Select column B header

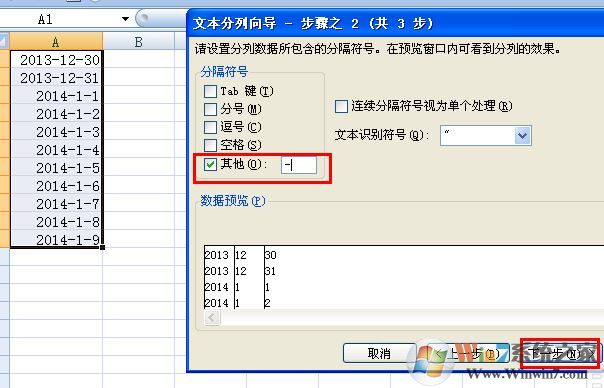coord(139,41)
